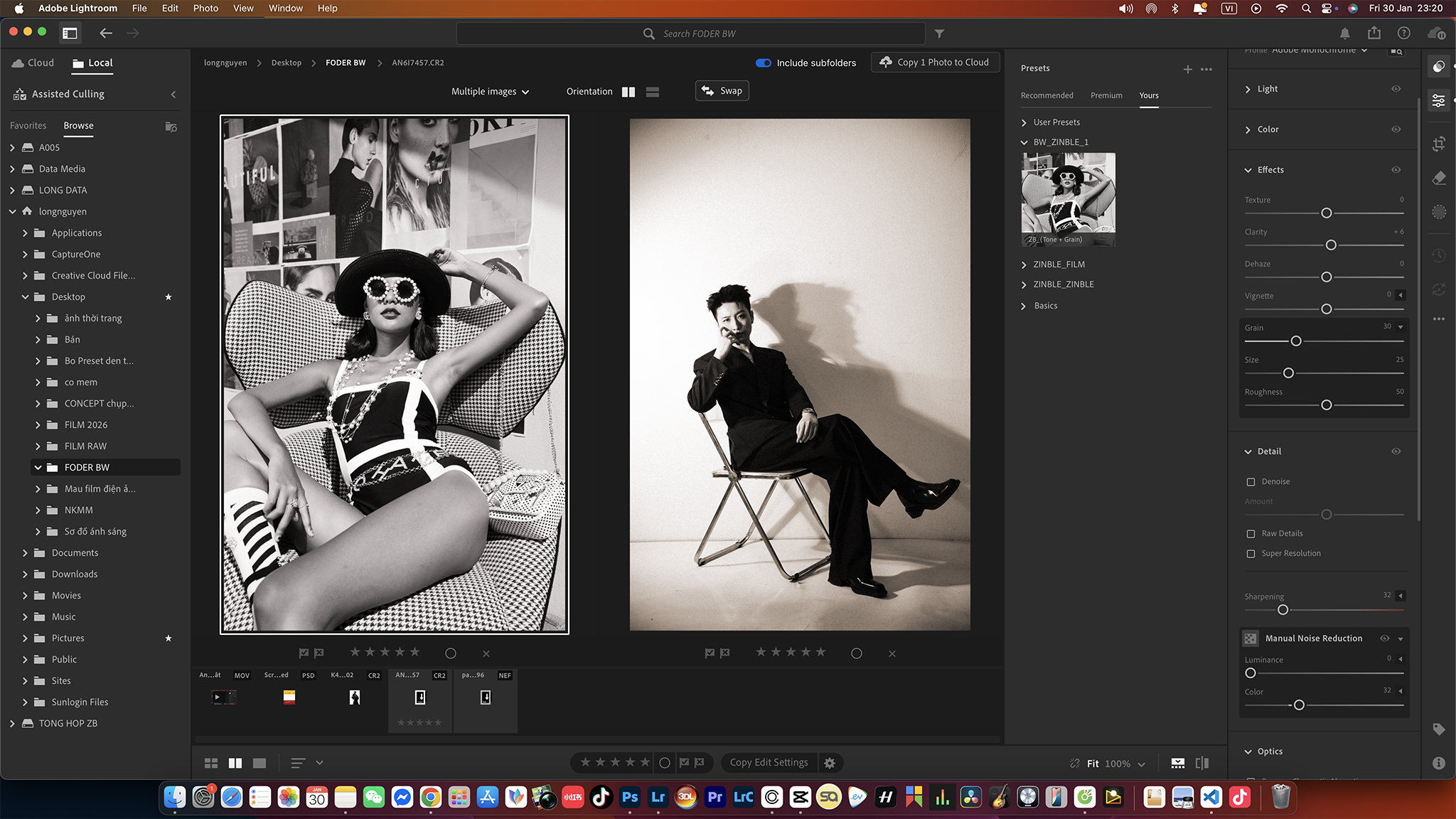Switch to photo grid view icon
1456x819 pixels.
(211, 763)
